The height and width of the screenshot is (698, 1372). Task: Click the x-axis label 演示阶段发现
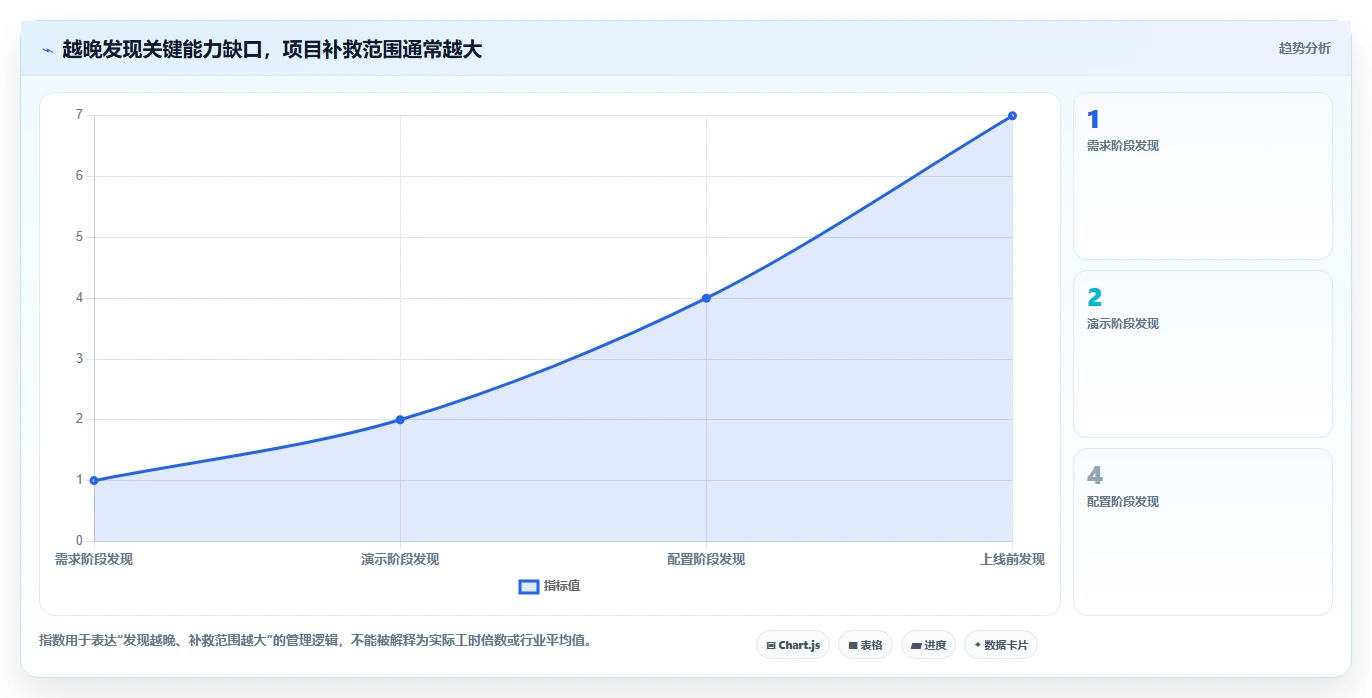pyautogui.click(x=400, y=559)
